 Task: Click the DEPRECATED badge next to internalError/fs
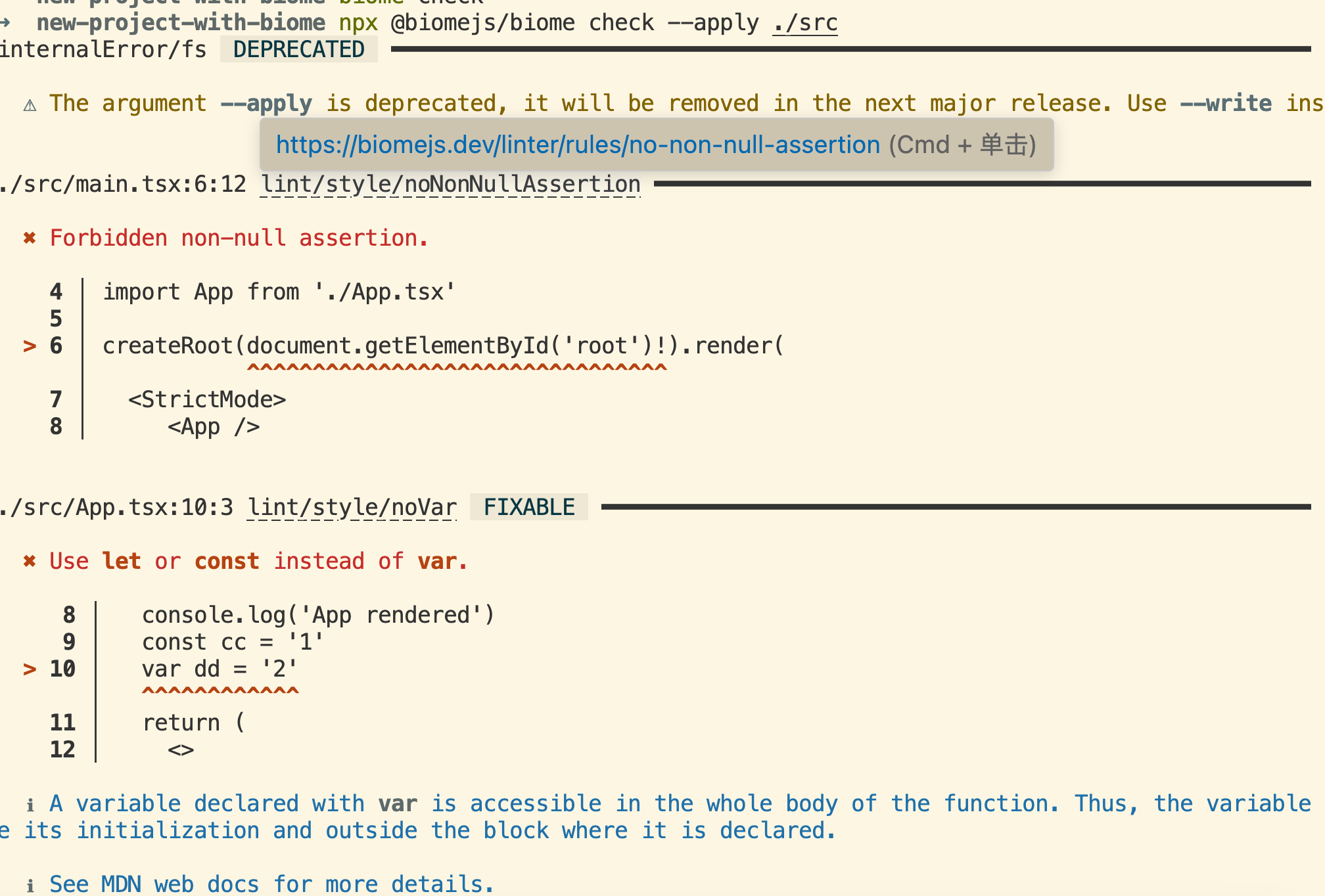(x=299, y=49)
